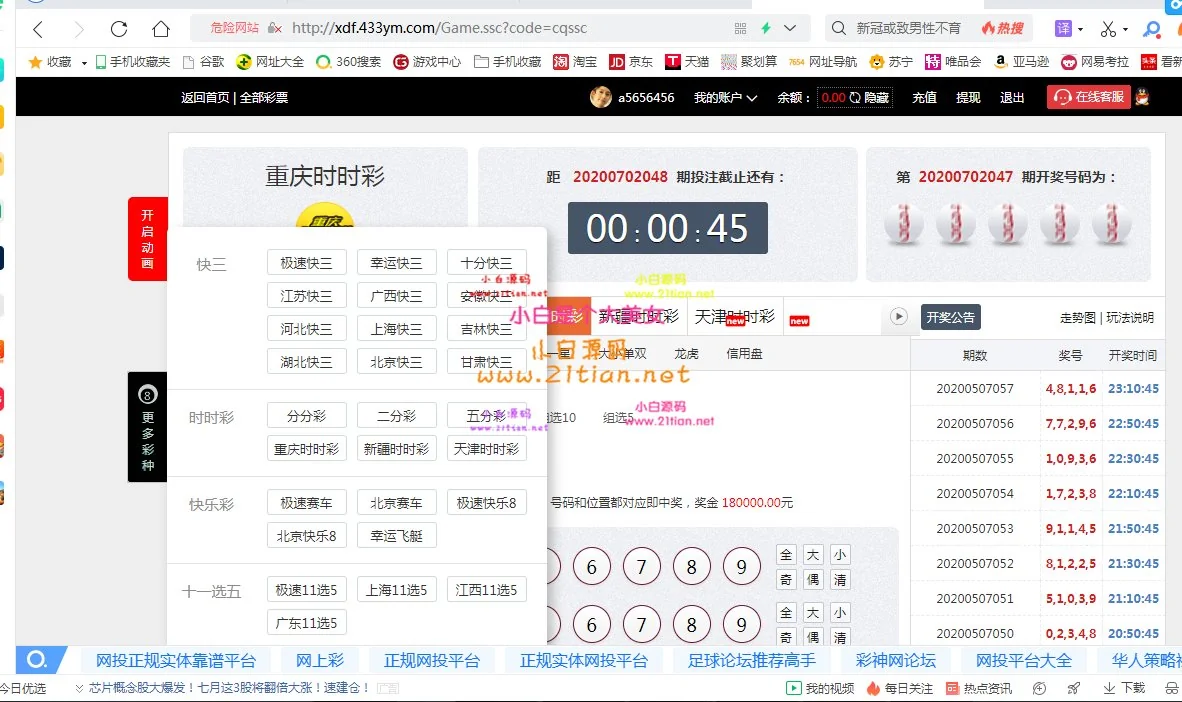The height and width of the screenshot is (702, 1182).
Task: Click the 在线客服 button
Action: click(1088, 97)
